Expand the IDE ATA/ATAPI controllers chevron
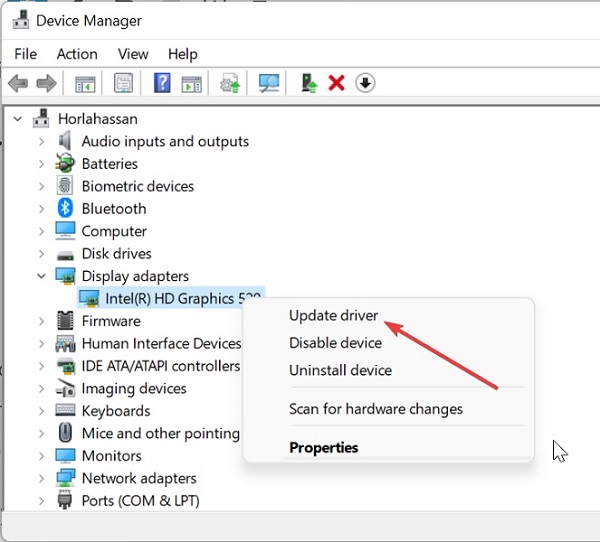Image resolution: width=600 pixels, height=542 pixels. (x=41, y=366)
